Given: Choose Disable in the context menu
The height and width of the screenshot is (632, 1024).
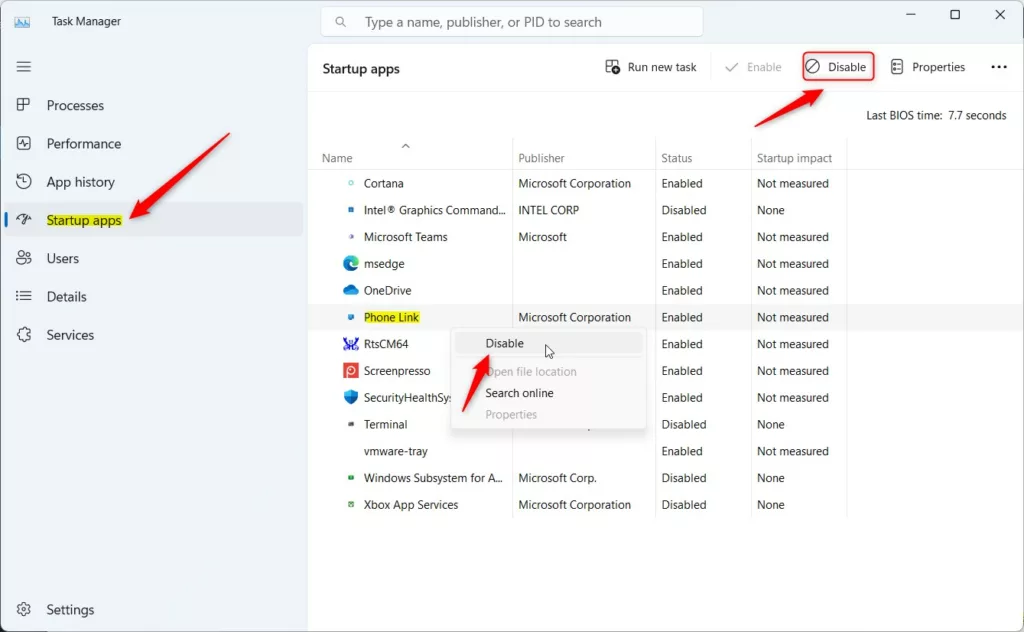Looking at the screenshot, I should tap(549, 343).
